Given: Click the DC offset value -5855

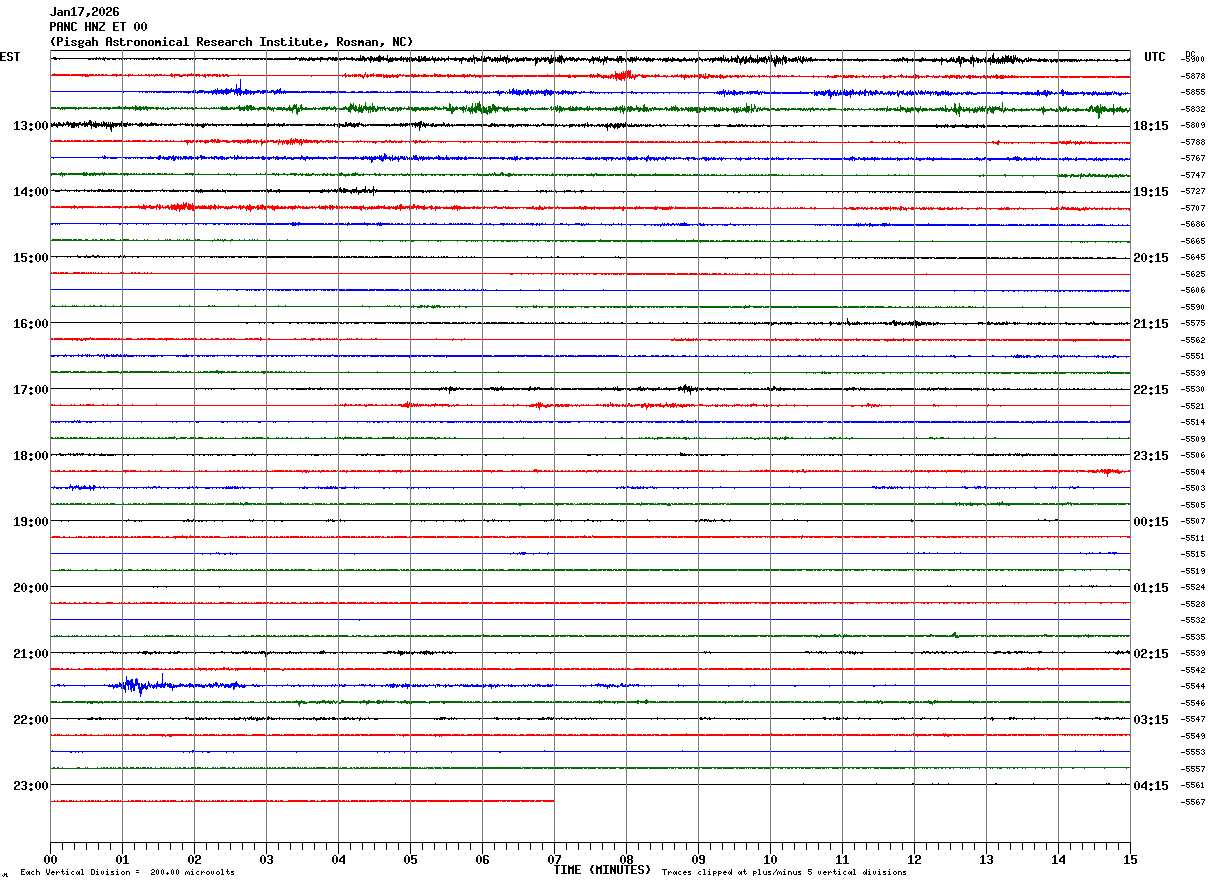Looking at the screenshot, I should [1193, 92].
